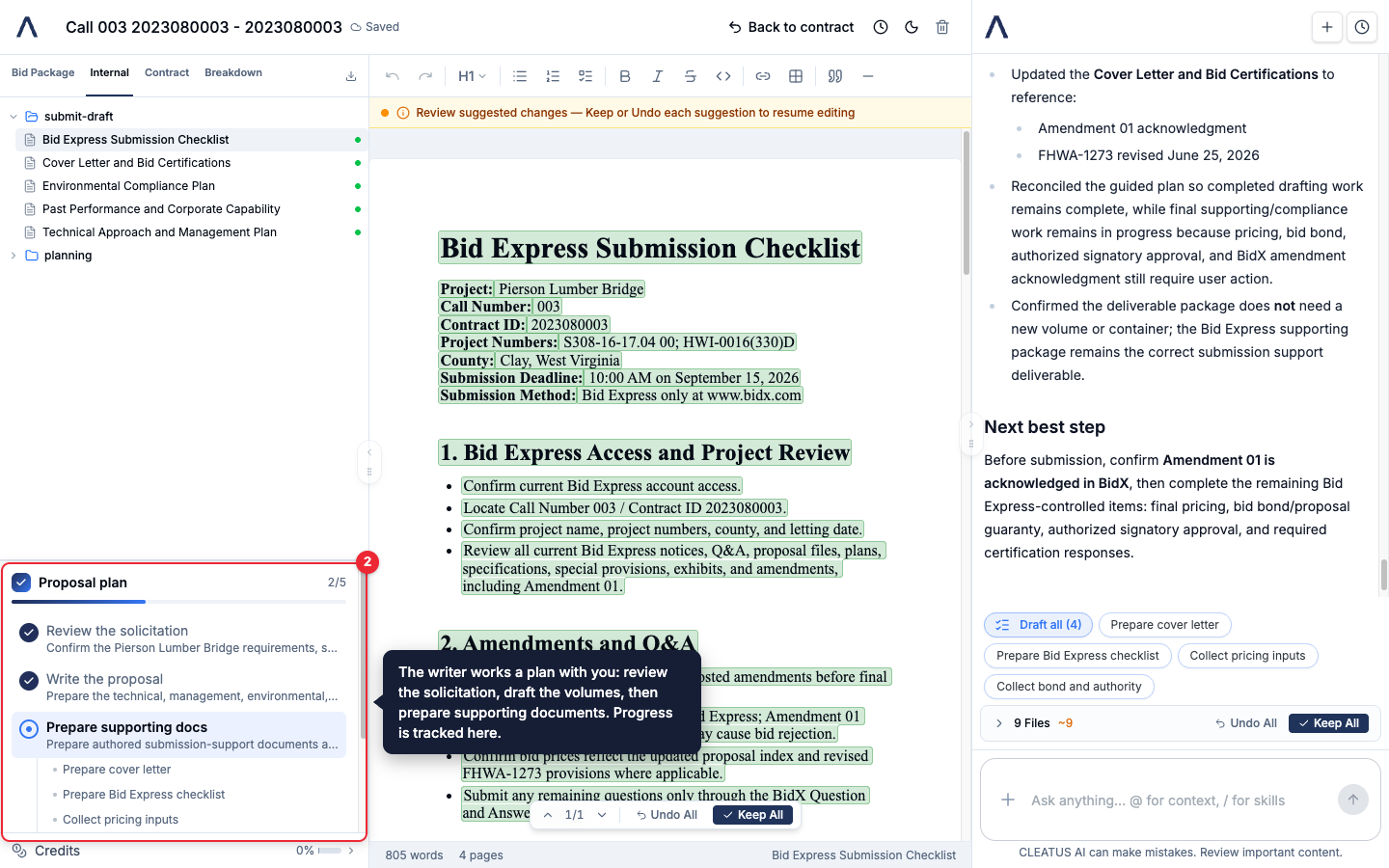This screenshot has width=1389, height=868.
Task: Click the trash delete icon in header
Action: pyautogui.click(x=942, y=27)
